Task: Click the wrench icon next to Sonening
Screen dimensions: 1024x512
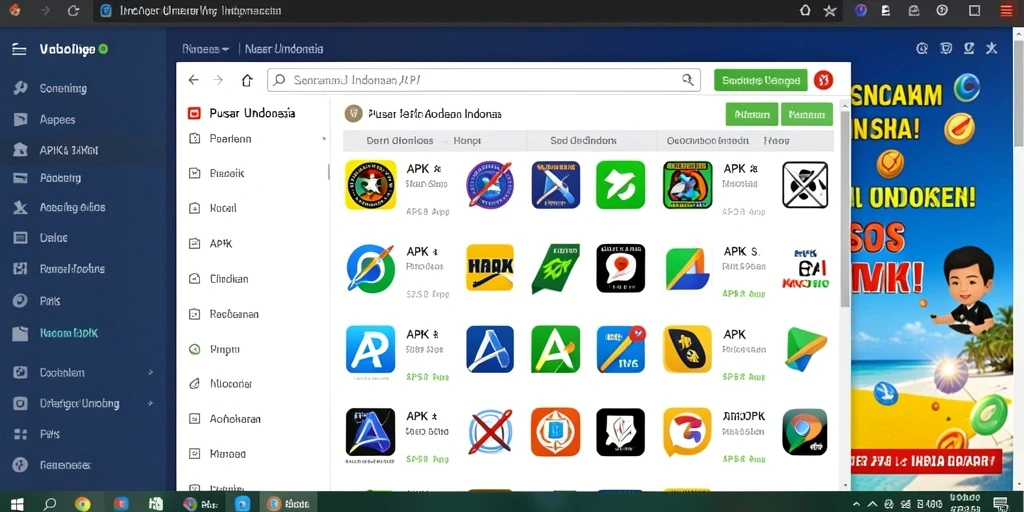Action: [x=20, y=88]
